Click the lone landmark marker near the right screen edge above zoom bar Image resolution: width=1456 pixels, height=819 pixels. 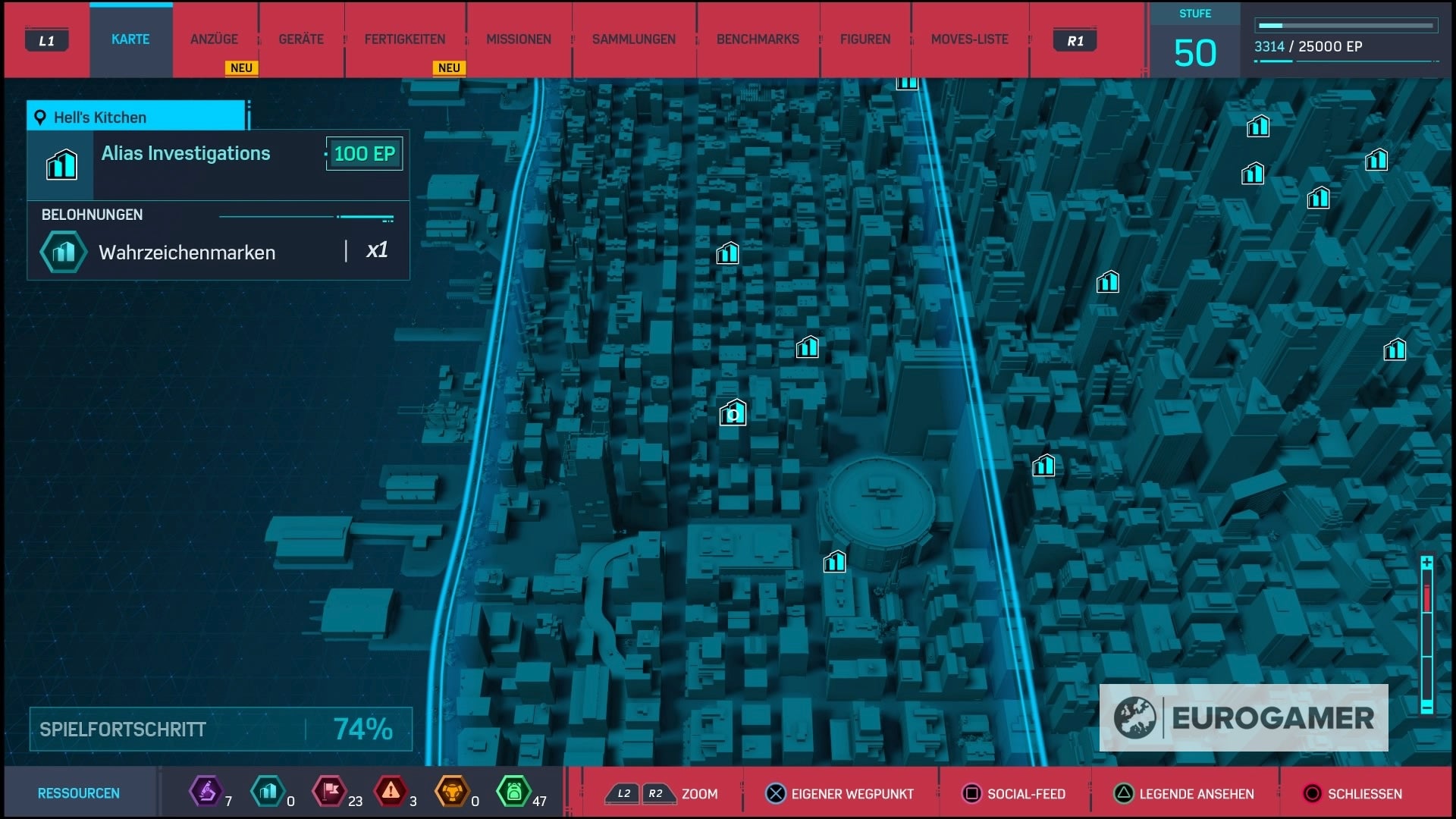pos(1395,350)
